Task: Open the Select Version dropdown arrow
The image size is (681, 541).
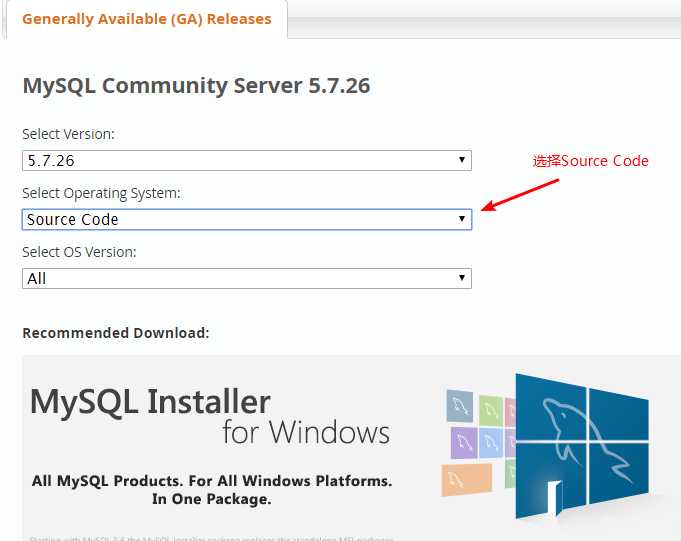Action: point(461,160)
